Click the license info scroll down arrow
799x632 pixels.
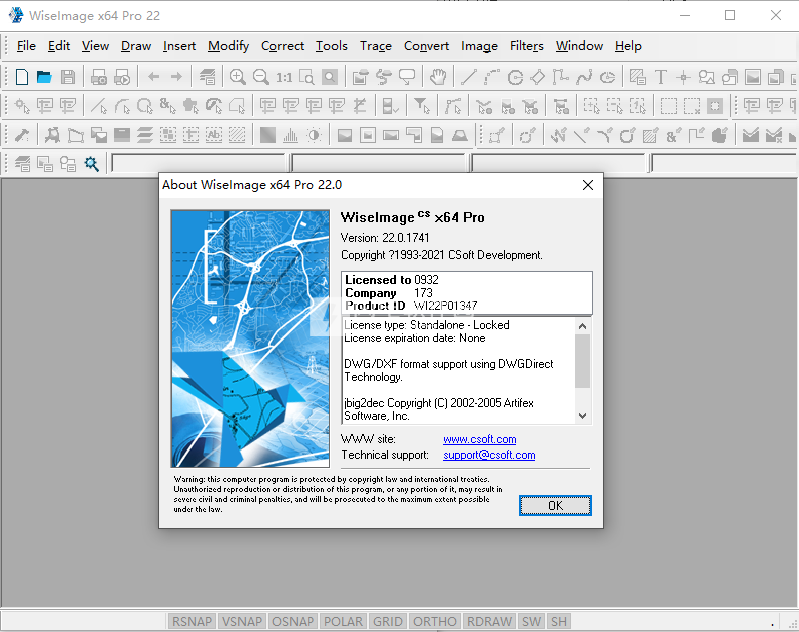pyautogui.click(x=582, y=416)
